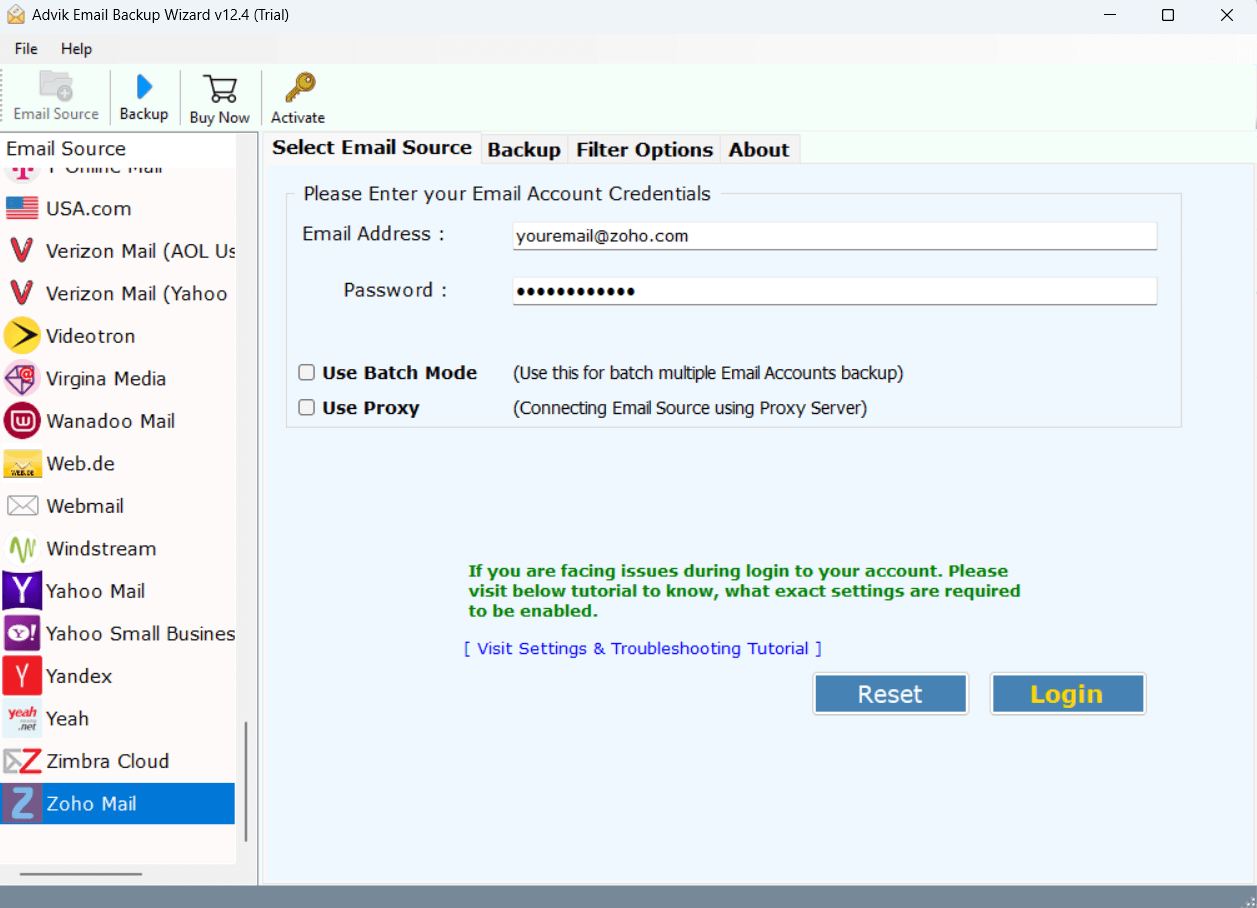Select USA.com flag icon in list
Screen dimensions: 1257x908
tap(22, 208)
